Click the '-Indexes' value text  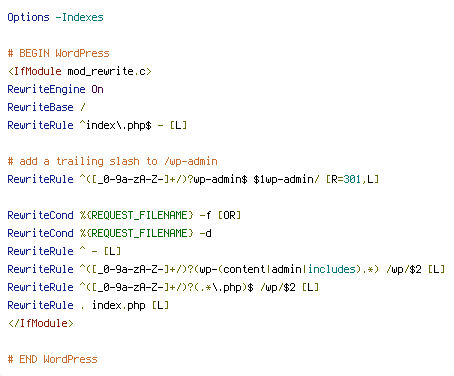point(80,17)
